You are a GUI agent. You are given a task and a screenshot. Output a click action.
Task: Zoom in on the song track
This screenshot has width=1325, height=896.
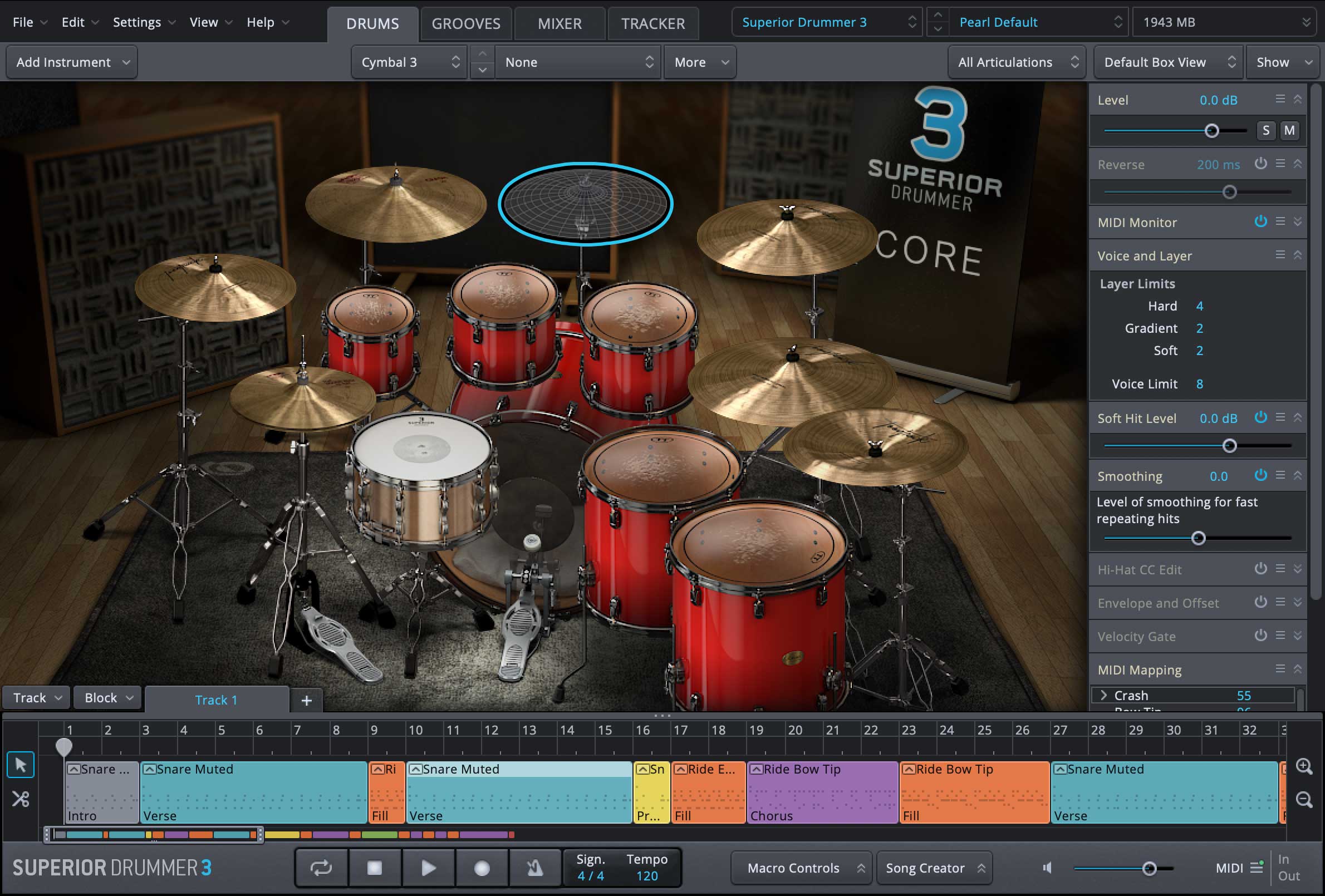click(x=1304, y=766)
